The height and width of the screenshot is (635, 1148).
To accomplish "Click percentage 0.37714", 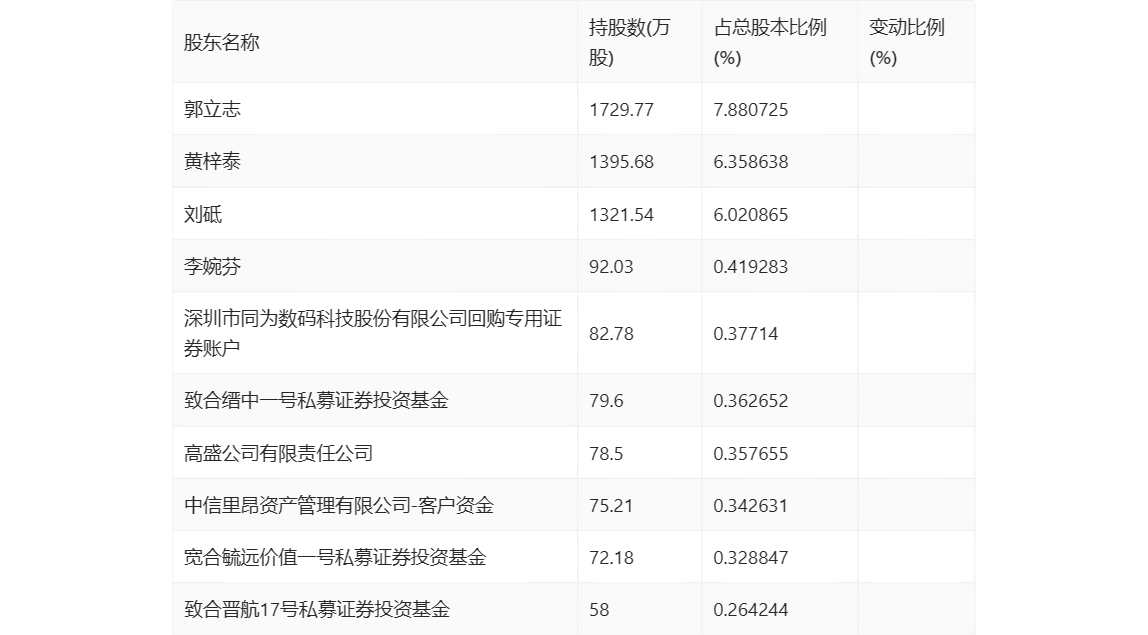I will 745,334.
